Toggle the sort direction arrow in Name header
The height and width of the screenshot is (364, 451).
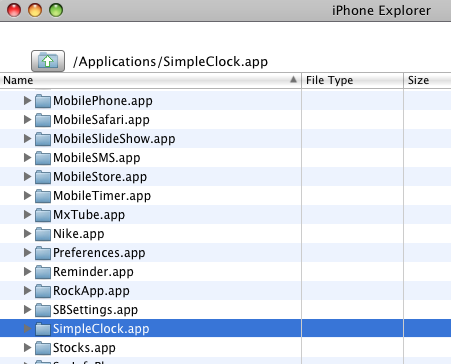(x=293, y=79)
